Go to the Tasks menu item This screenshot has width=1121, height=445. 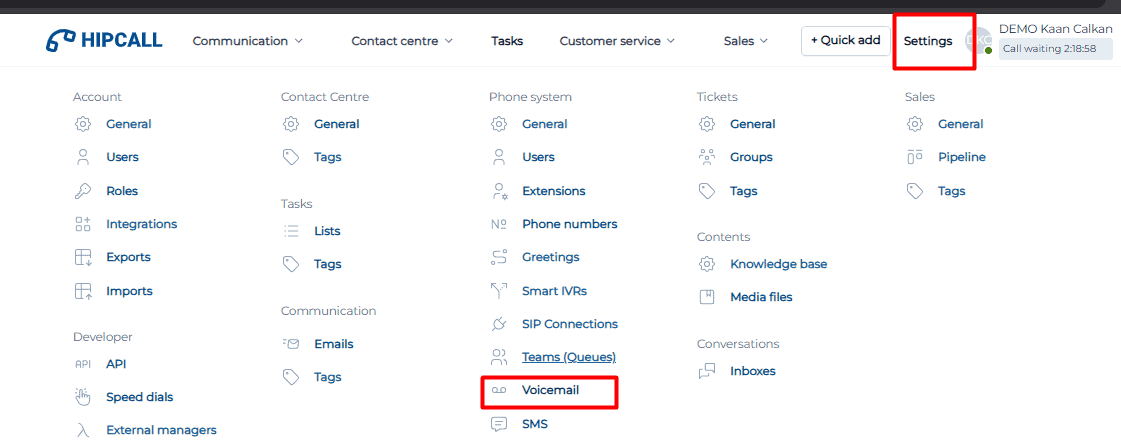(507, 41)
